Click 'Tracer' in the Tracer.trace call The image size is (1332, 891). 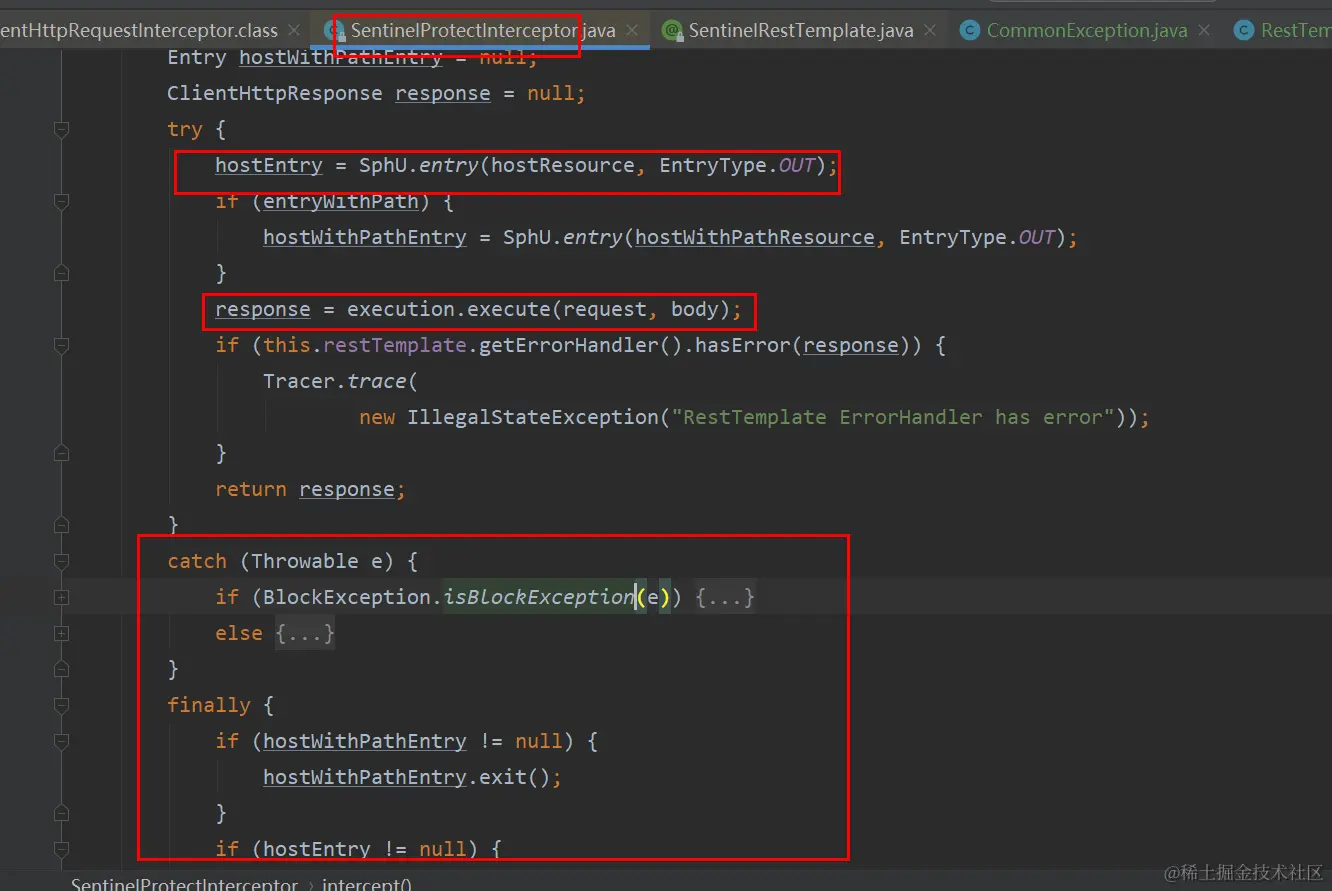pos(299,381)
